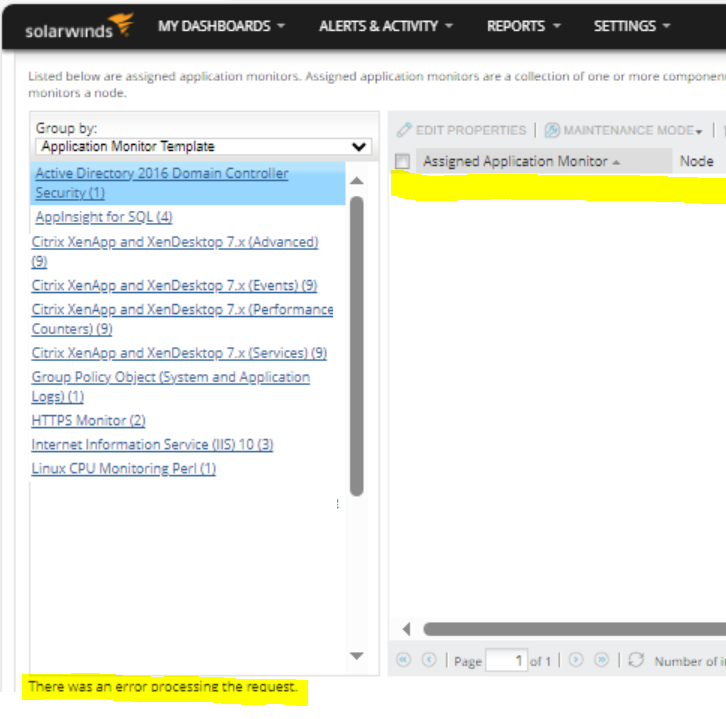This screenshot has width=726, height=719.
Task: Select Citrix XenApp and XenDesktop 7.x (Events)
Action: pos(174,285)
